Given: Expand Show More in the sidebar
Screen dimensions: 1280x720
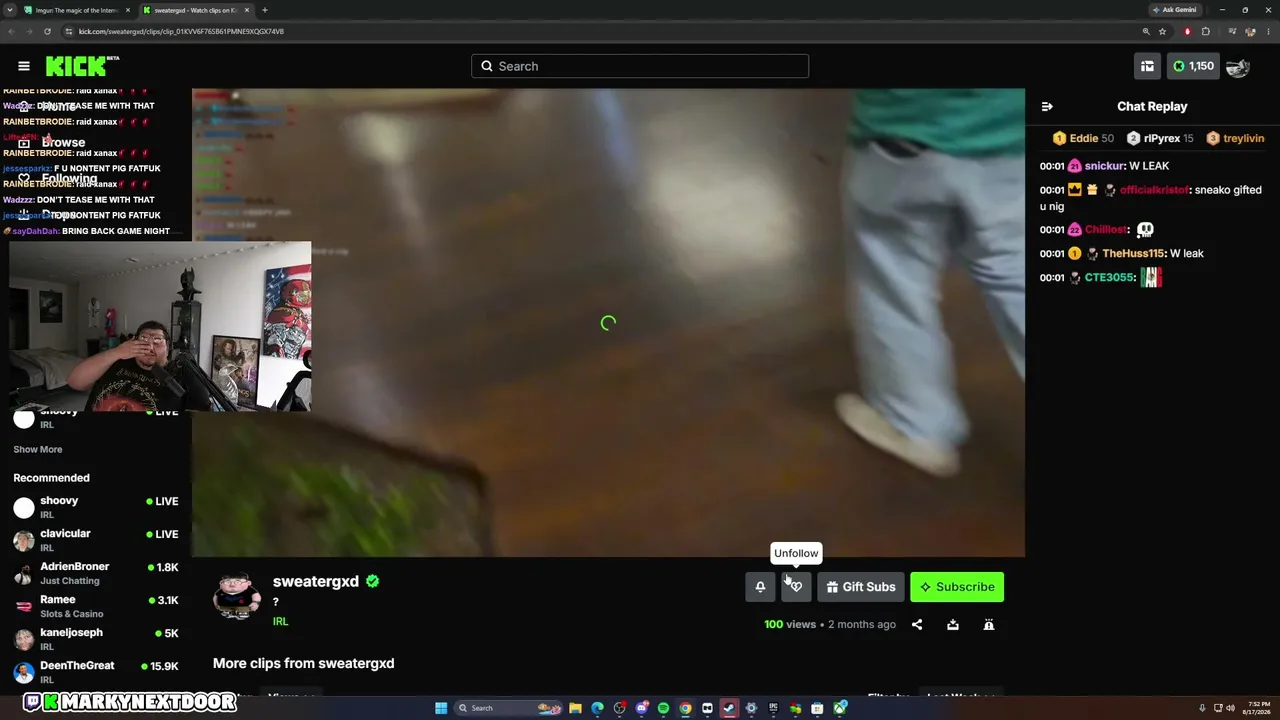Looking at the screenshot, I should click(x=38, y=450).
